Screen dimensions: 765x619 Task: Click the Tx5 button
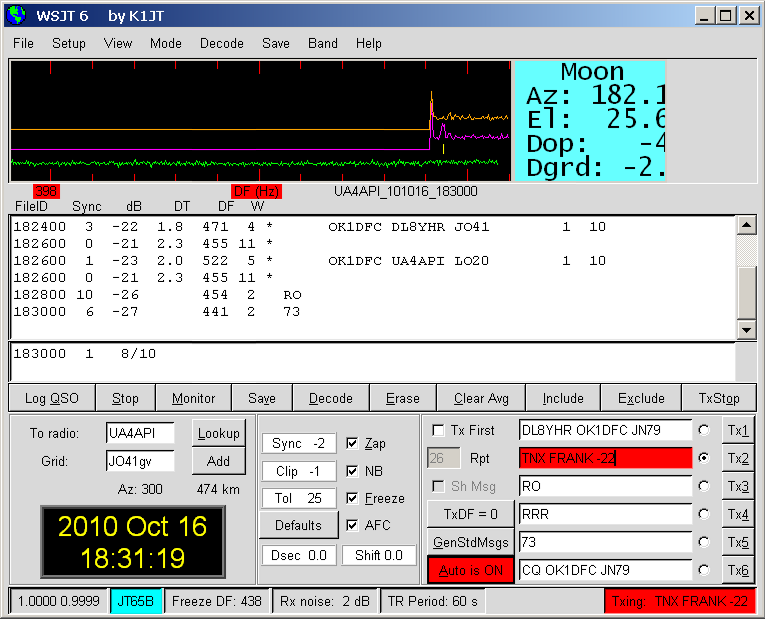[x=738, y=542]
